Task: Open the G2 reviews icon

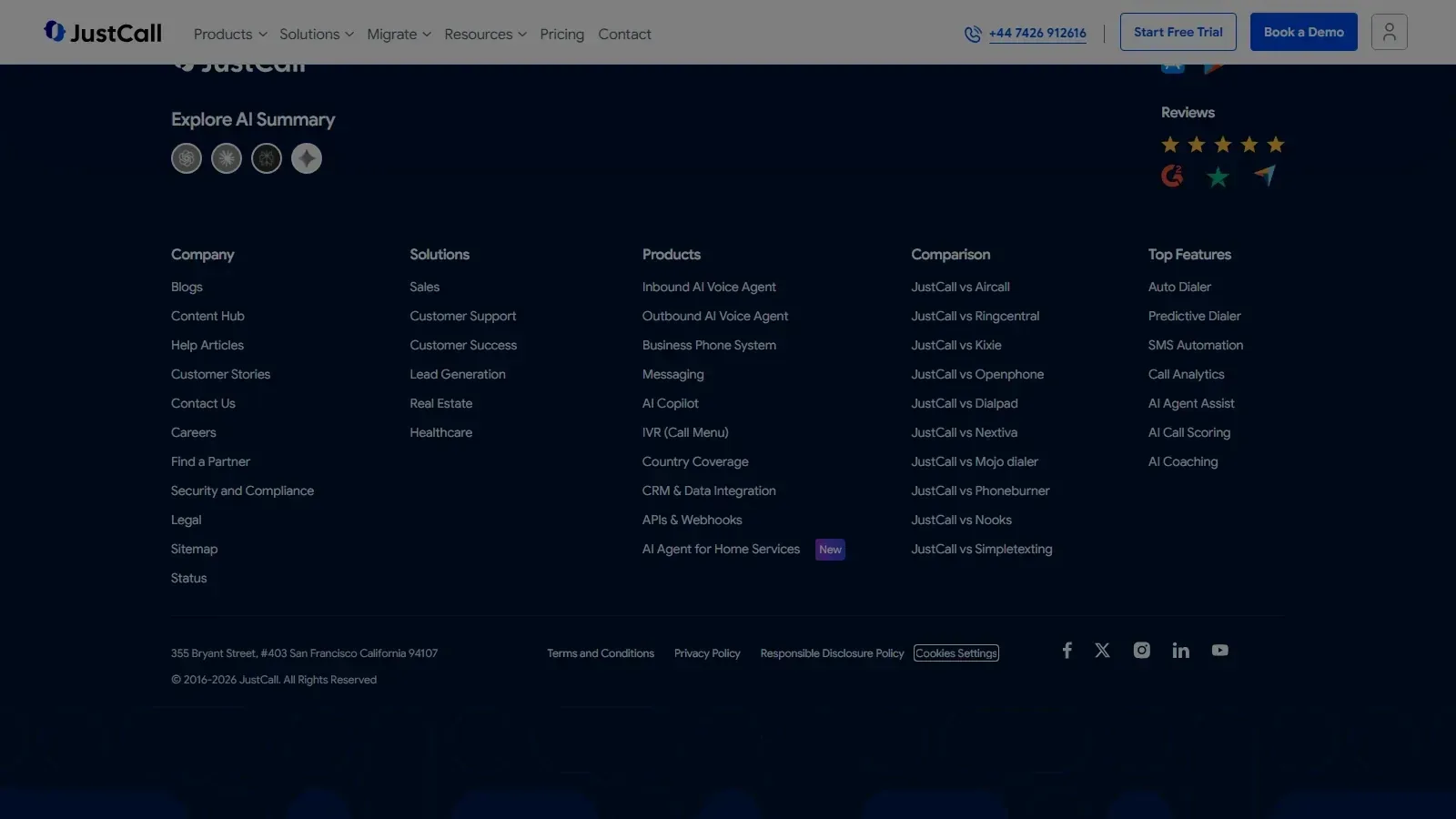Action: click(1172, 176)
